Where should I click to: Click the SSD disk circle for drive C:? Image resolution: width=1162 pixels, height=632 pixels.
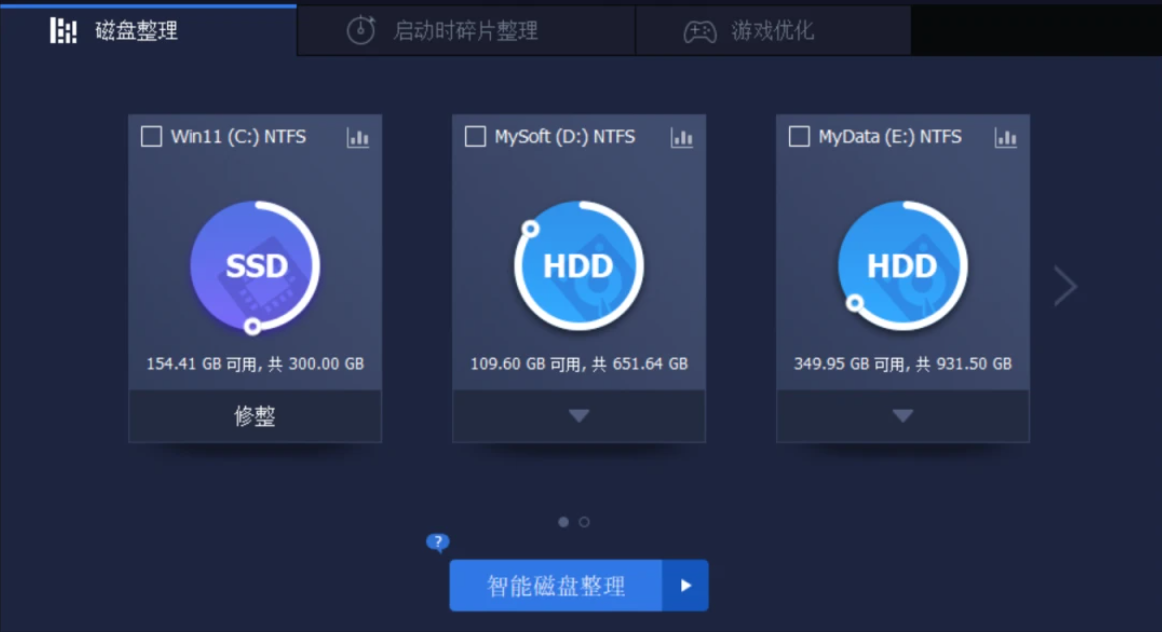pyautogui.click(x=255, y=267)
